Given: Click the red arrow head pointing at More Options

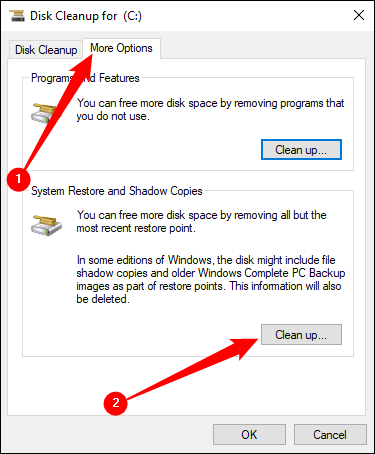Looking at the screenshot, I should pyautogui.click(x=83, y=65).
